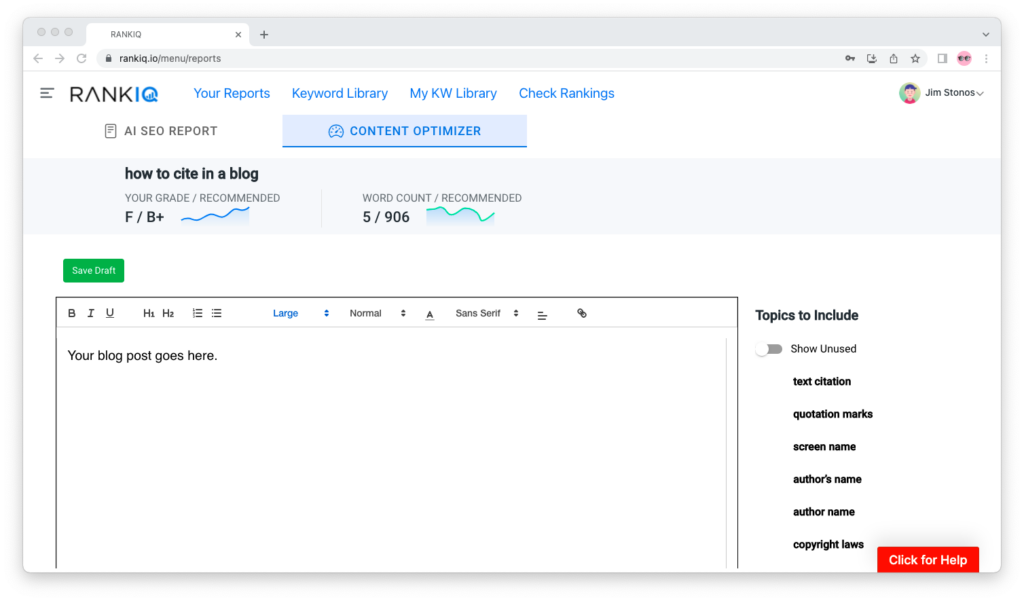Toggle bold formatting in editor toolbar
Screen dimensions: 1024x601
click(72, 313)
